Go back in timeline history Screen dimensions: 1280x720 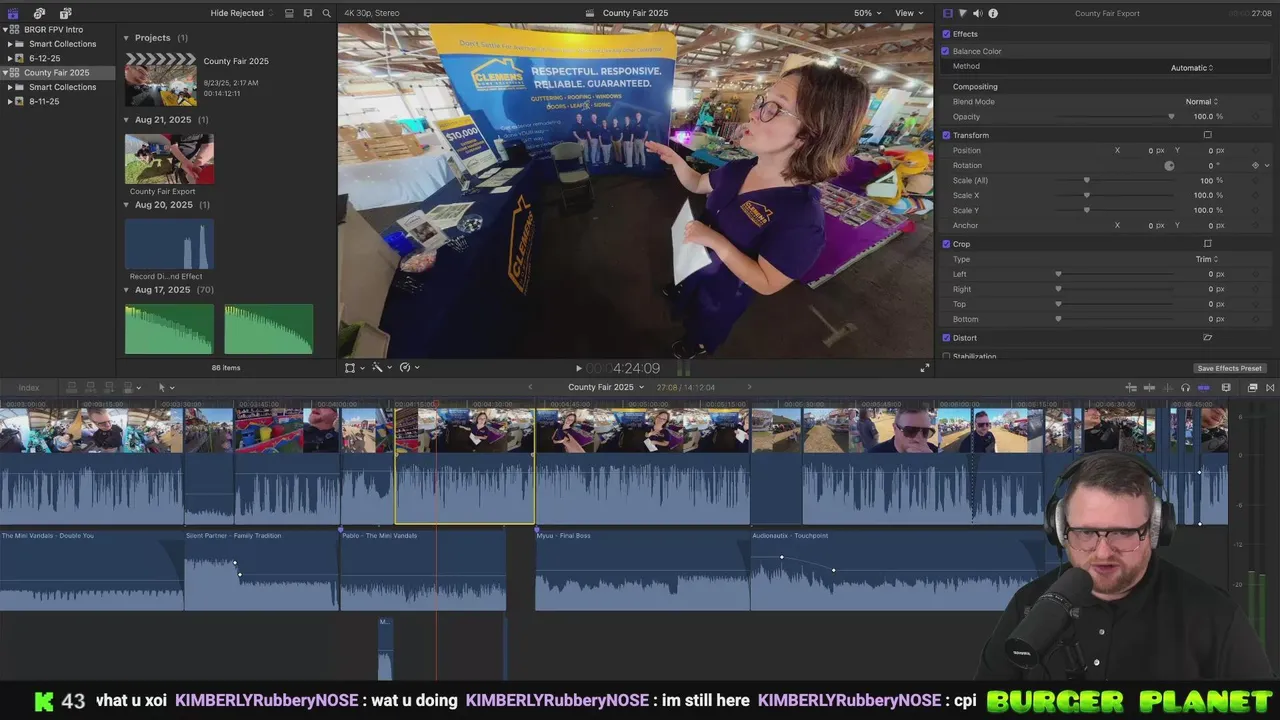[x=530, y=387]
